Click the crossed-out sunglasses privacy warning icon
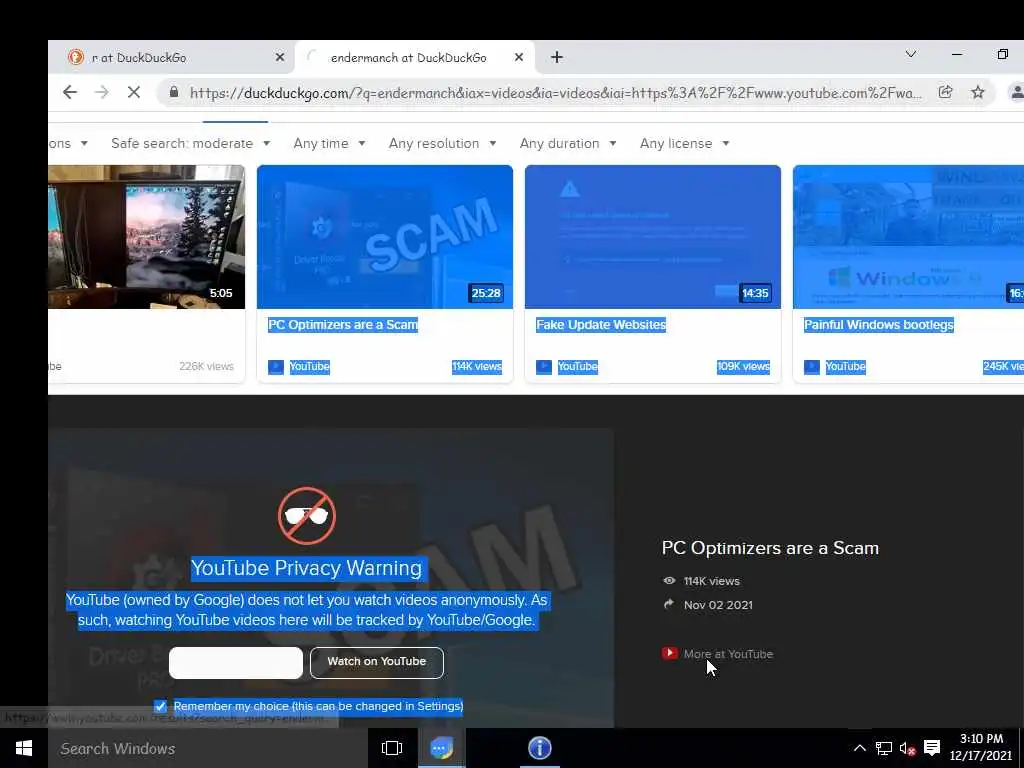 (307, 516)
